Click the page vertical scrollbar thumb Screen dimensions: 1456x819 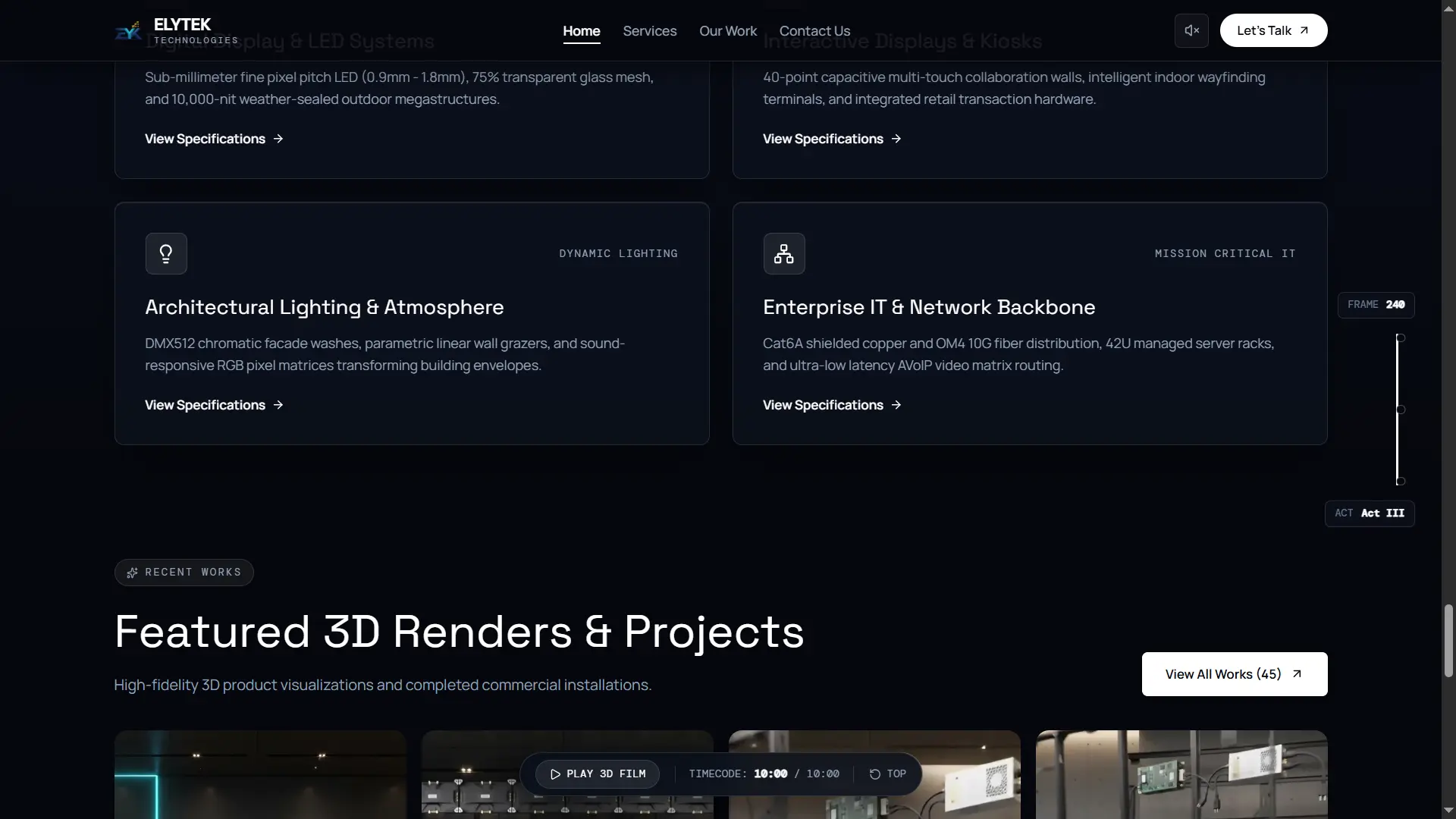click(x=1448, y=641)
